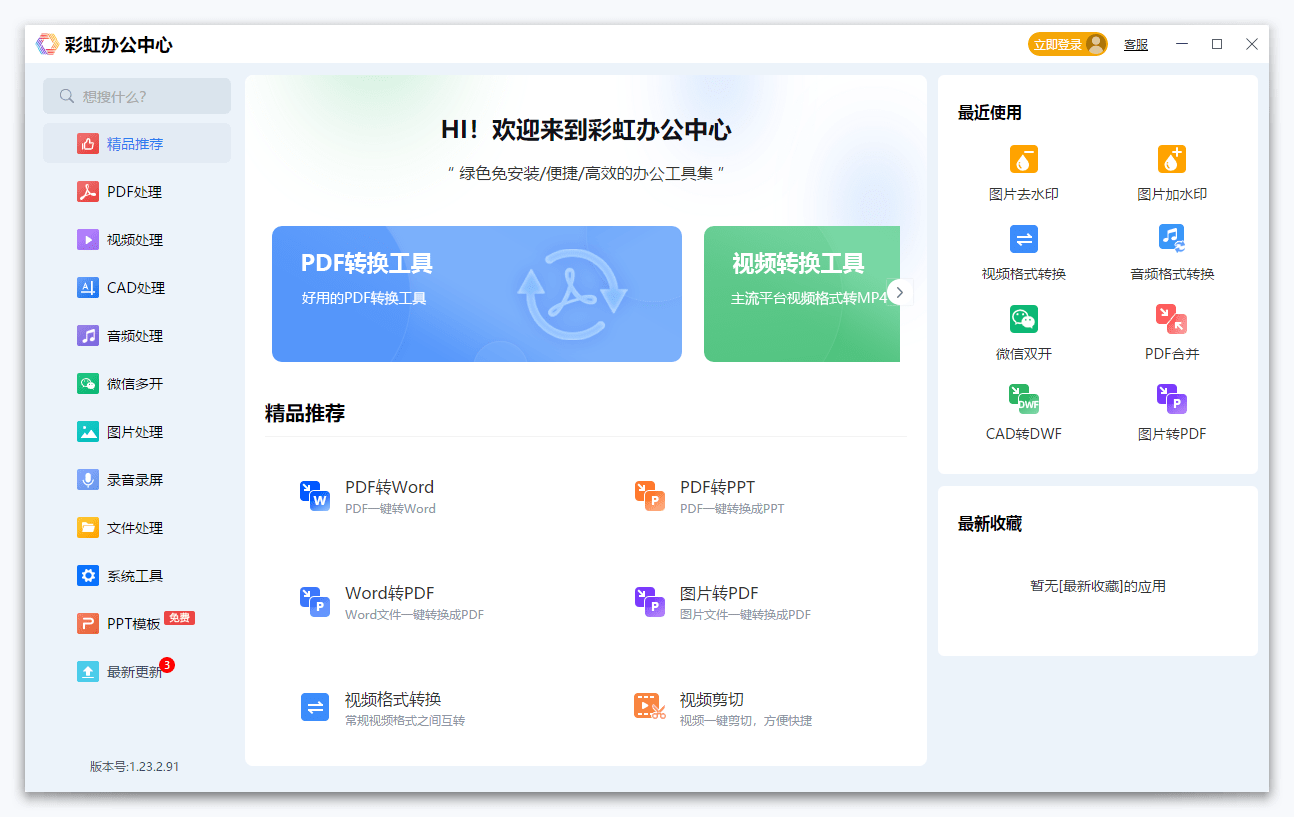
Task: Click the 图片处理 picture icon
Action: point(88,432)
